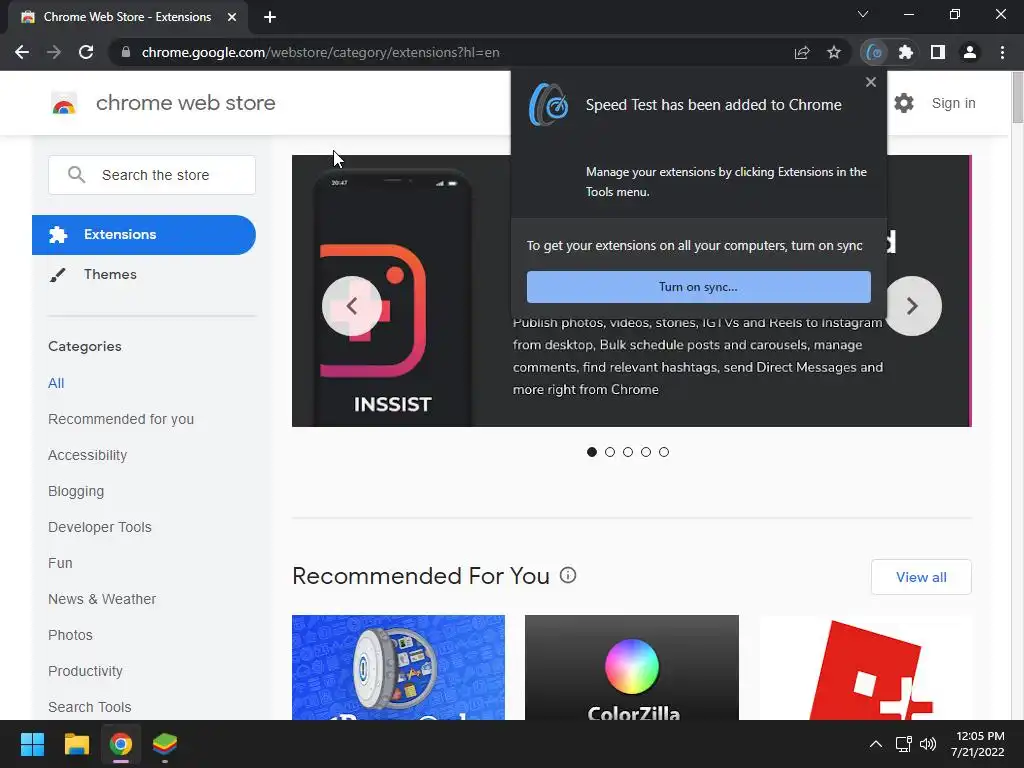
Task: Click the Turn on sync button
Action: click(698, 287)
